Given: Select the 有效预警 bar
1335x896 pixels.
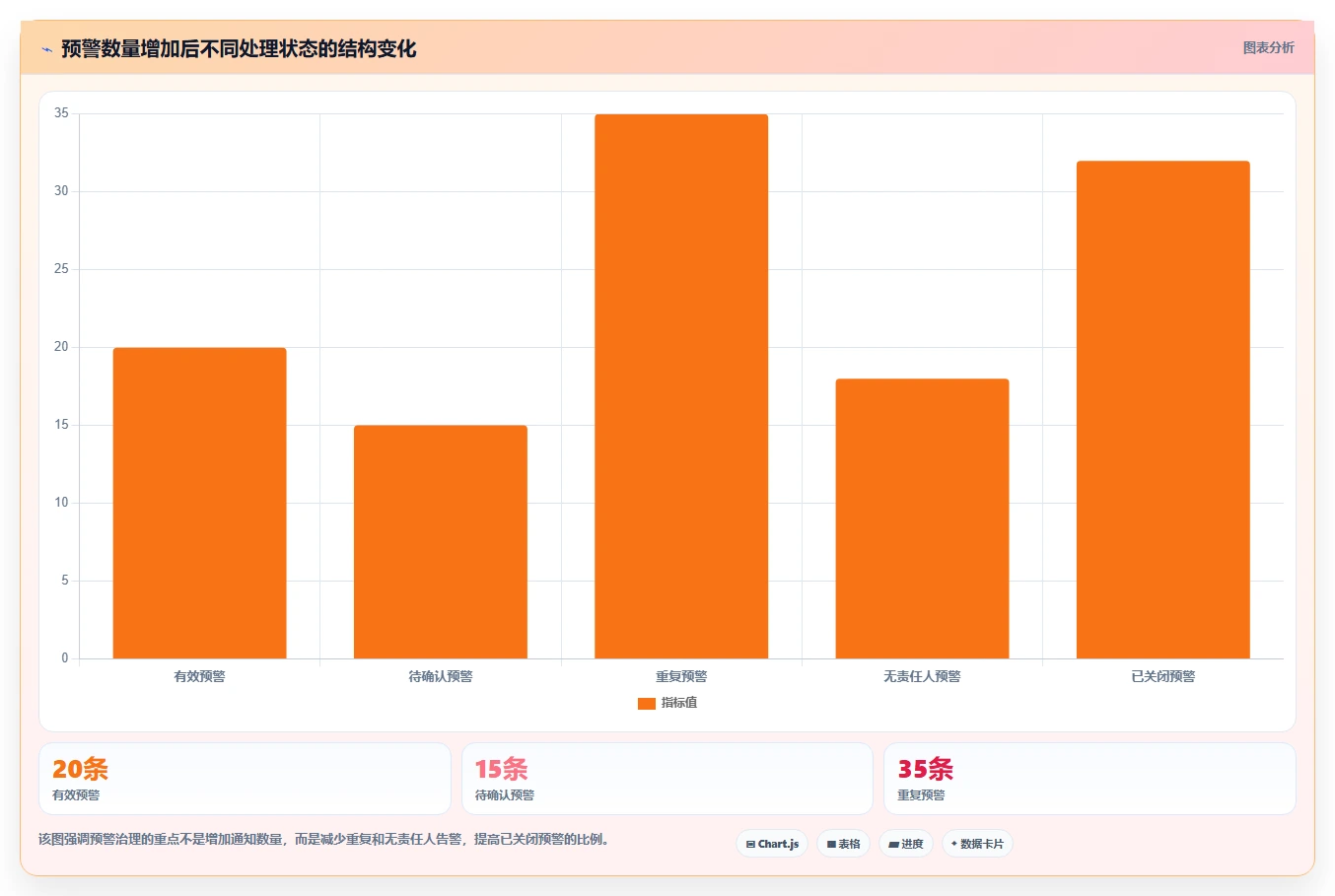Looking at the screenshot, I should click(x=200, y=503).
